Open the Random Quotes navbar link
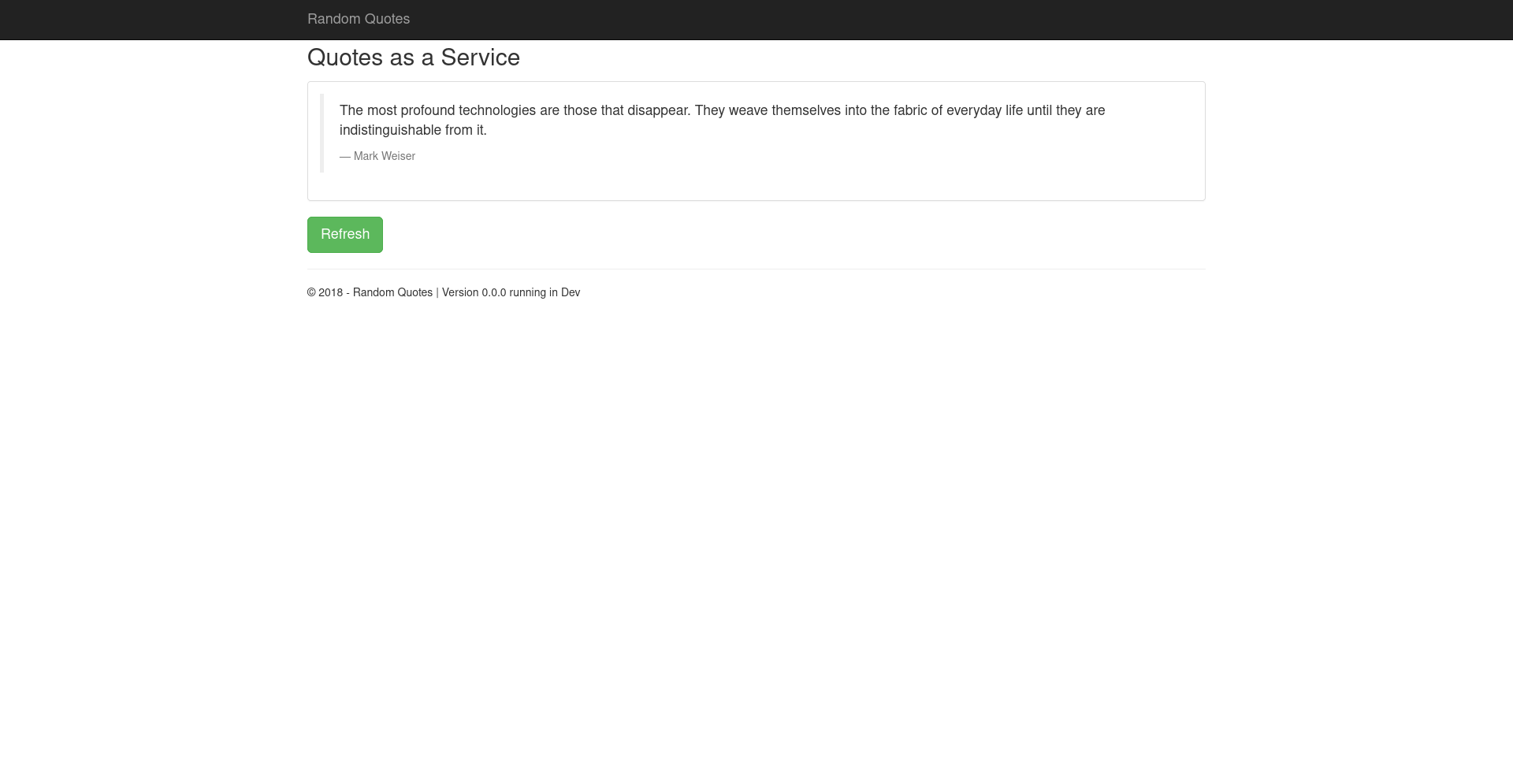 tap(359, 19)
